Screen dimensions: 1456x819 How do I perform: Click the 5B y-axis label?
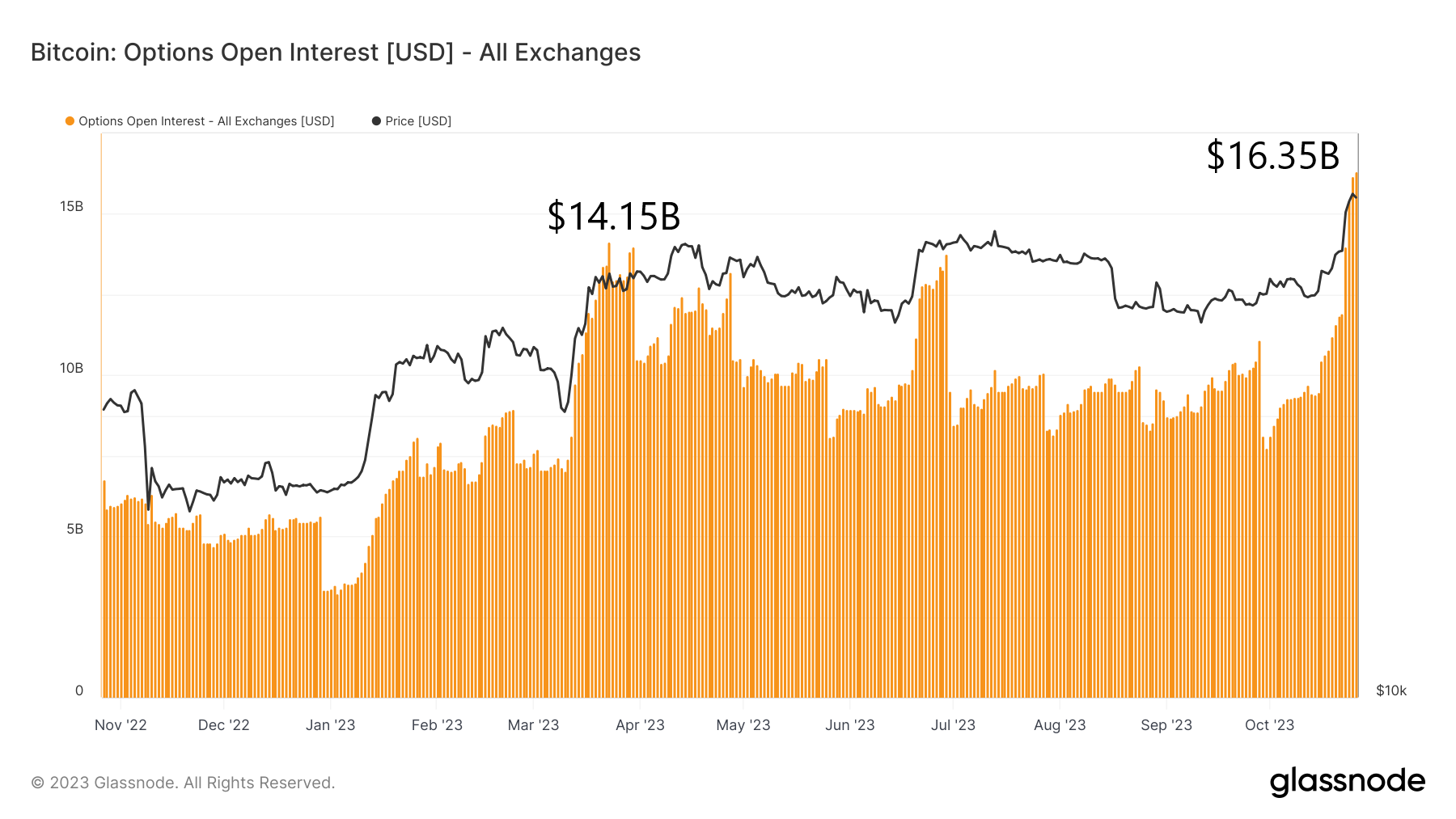click(x=74, y=530)
